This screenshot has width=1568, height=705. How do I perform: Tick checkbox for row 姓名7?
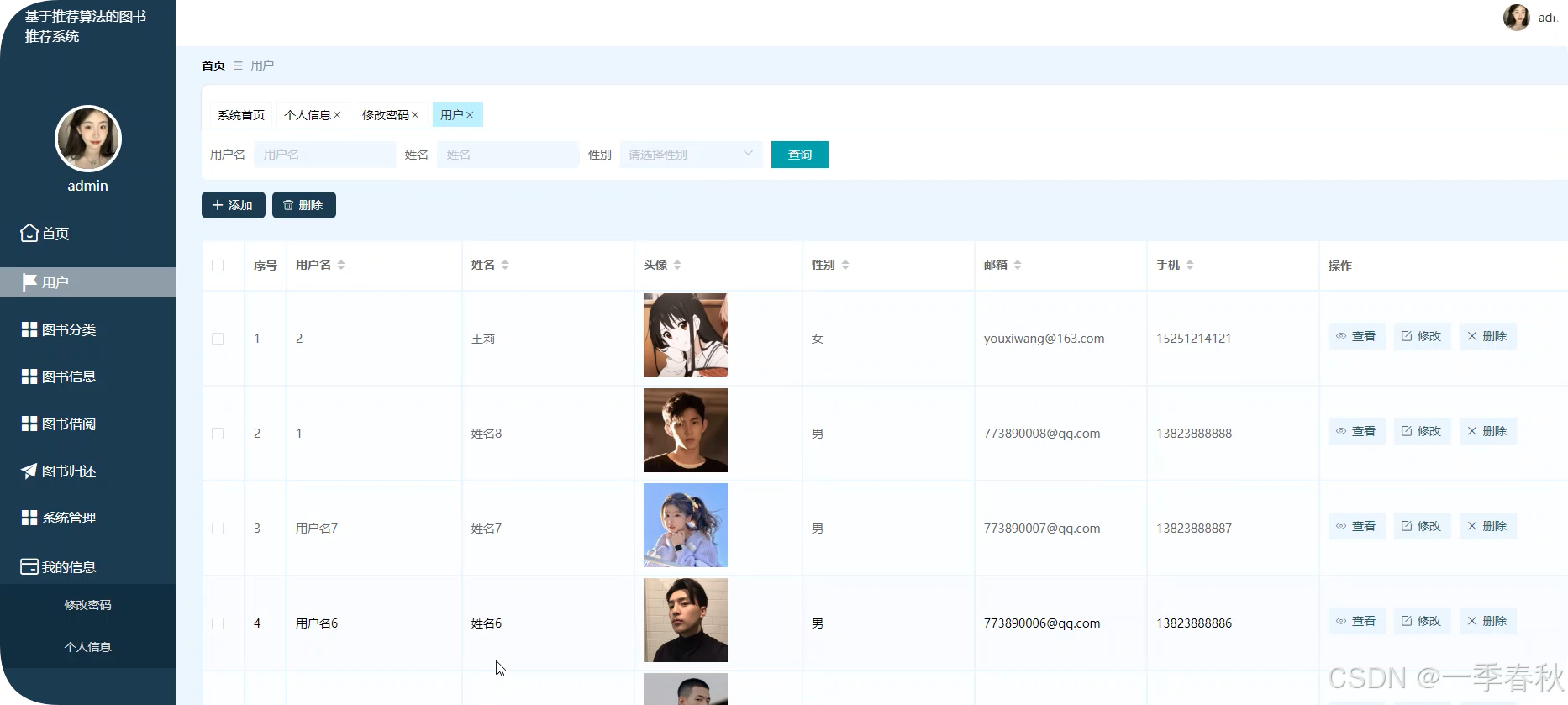click(218, 529)
